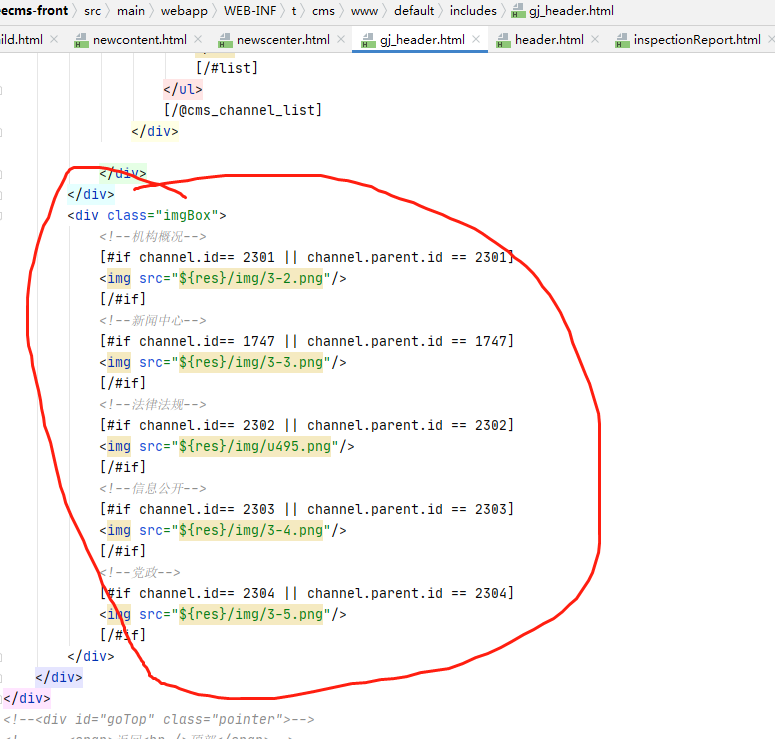
Task: Close the newcontent.html tab
Action: click(x=200, y=40)
